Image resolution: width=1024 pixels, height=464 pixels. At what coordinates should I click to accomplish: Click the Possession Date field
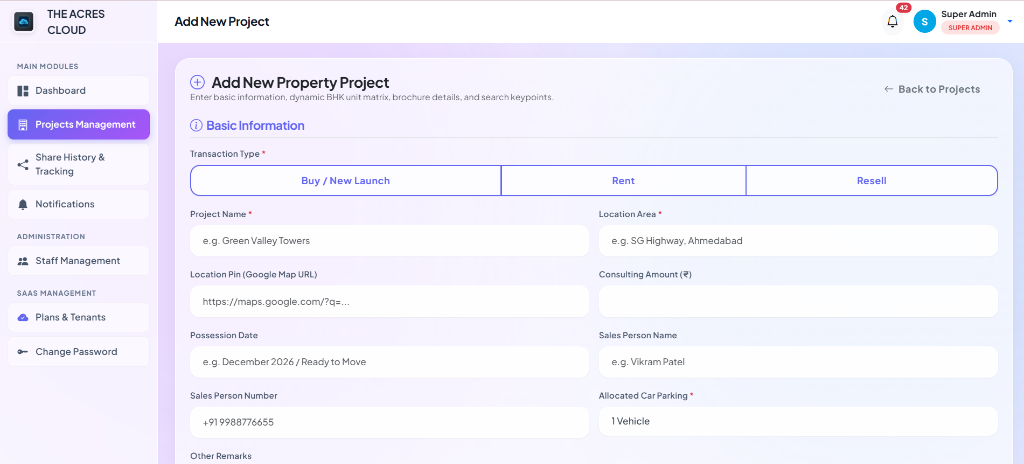point(389,361)
